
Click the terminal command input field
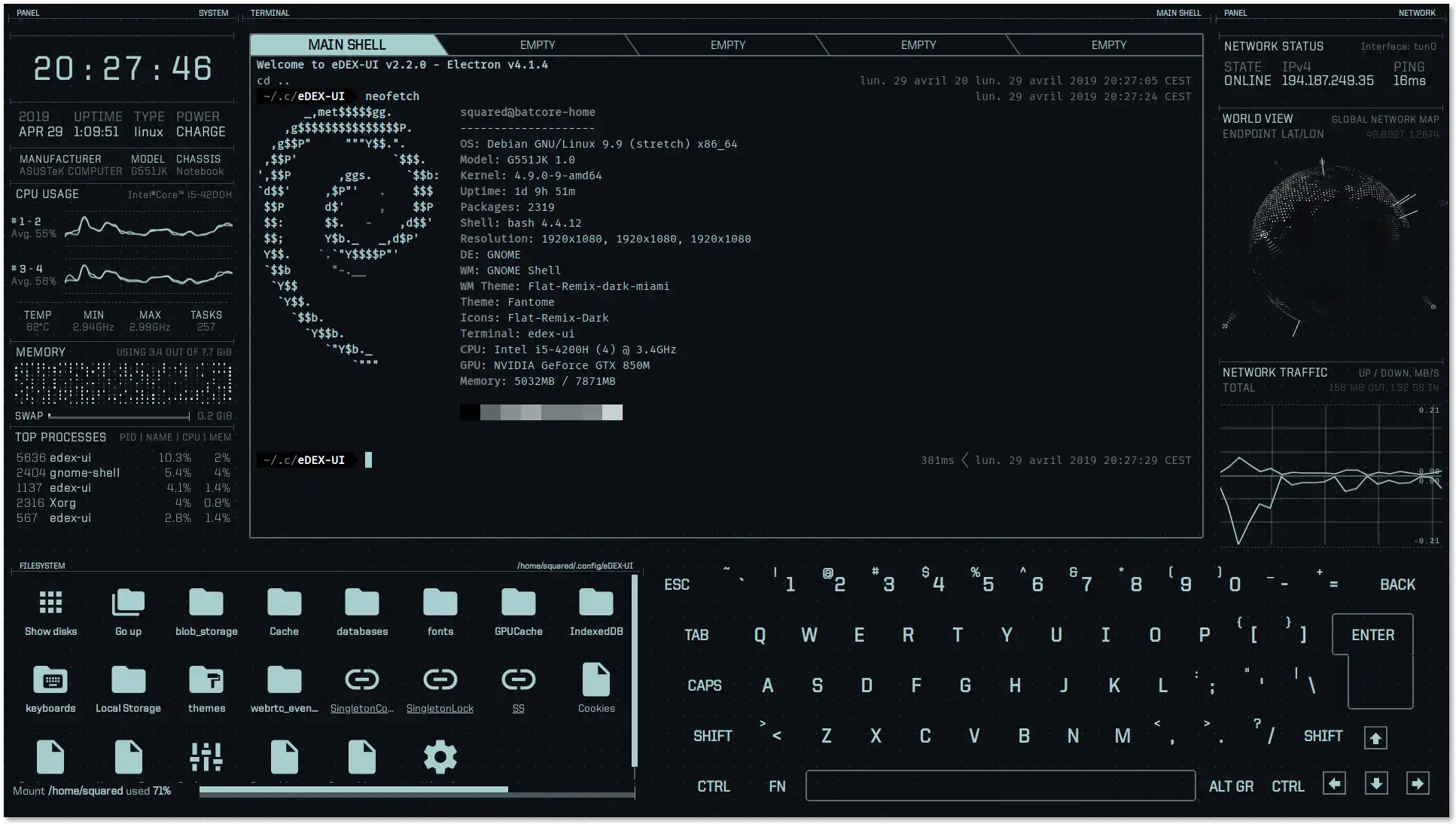pos(370,460)
